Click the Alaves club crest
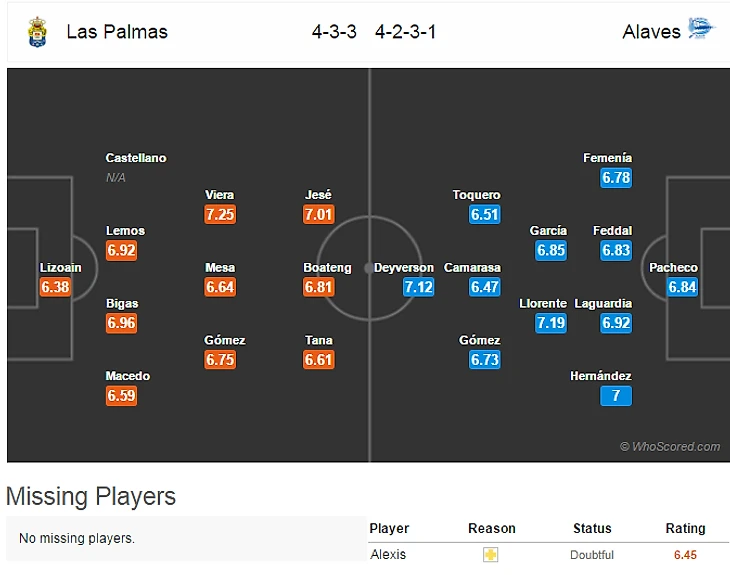Screen dimensions: 730x575 701,30
